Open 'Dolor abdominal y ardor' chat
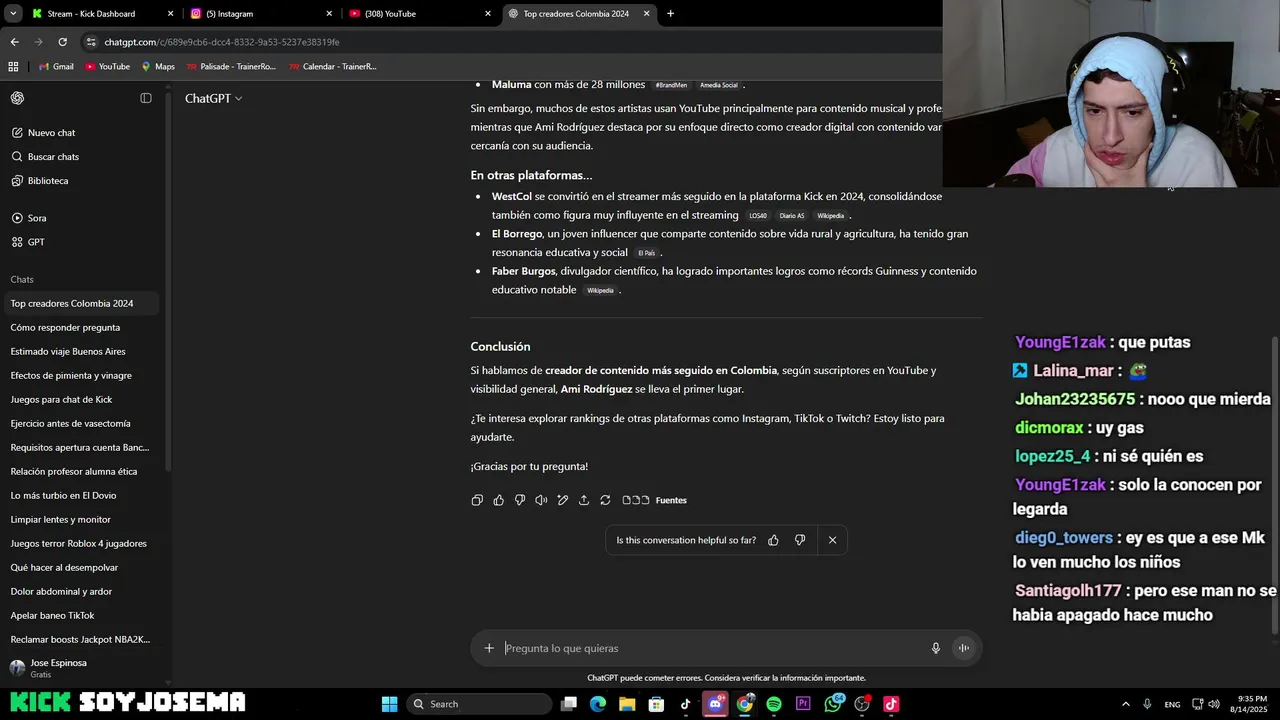1280x720 pixels. (83, 591)
